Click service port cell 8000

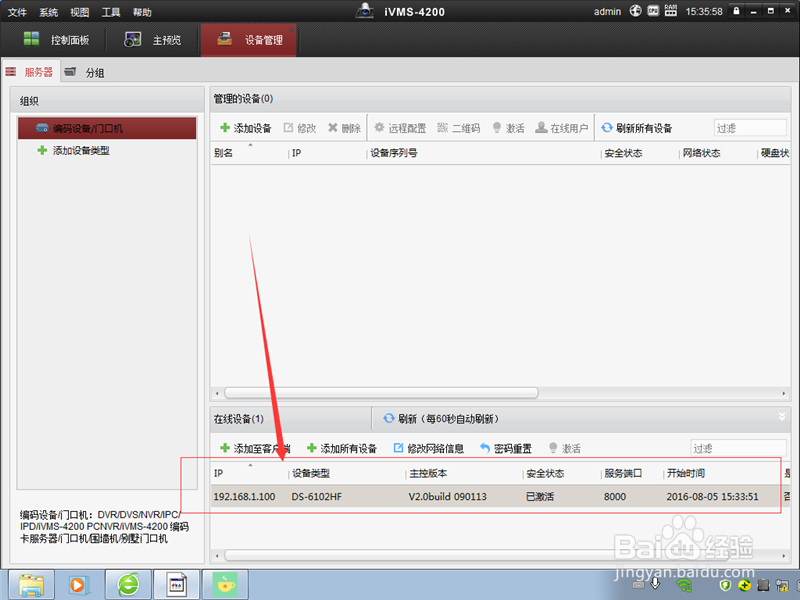[615, 496]
